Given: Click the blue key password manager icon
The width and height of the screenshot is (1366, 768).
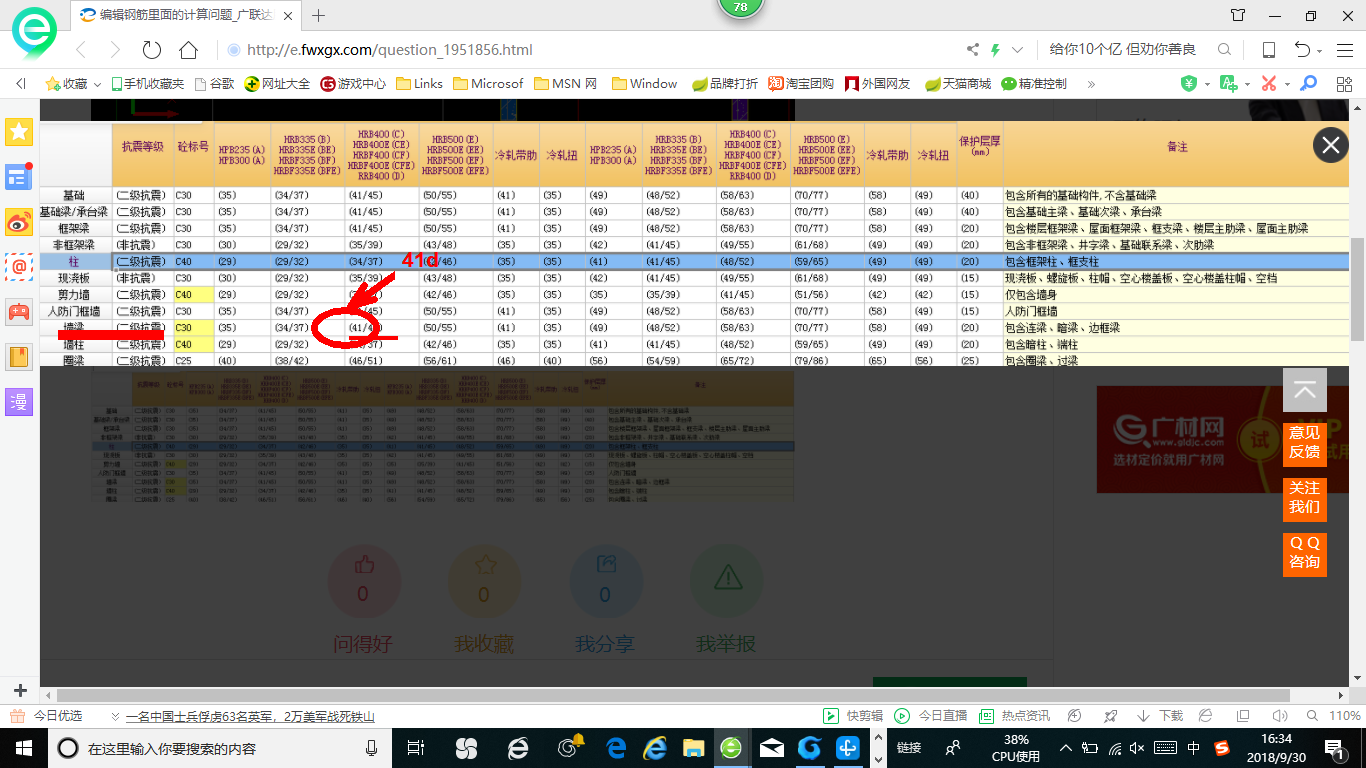Looking at the screenshot, I should (1308, 84).
